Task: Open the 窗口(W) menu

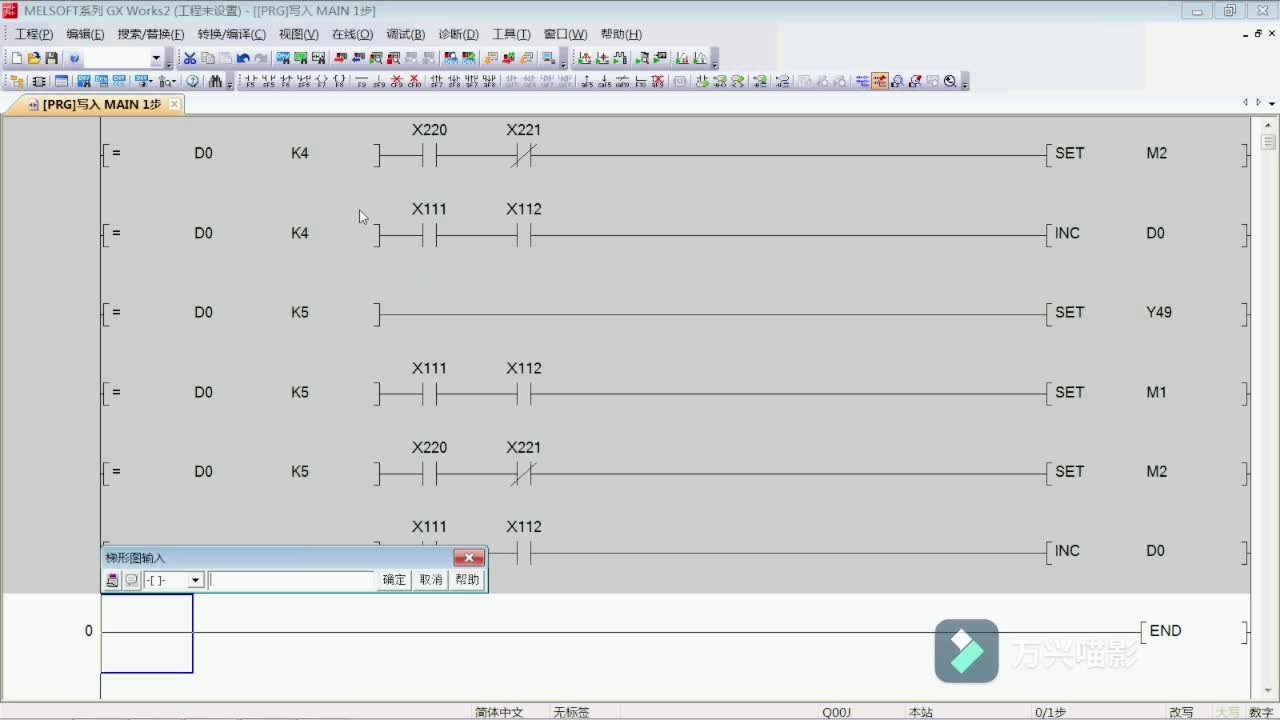Action: [565, 34]
